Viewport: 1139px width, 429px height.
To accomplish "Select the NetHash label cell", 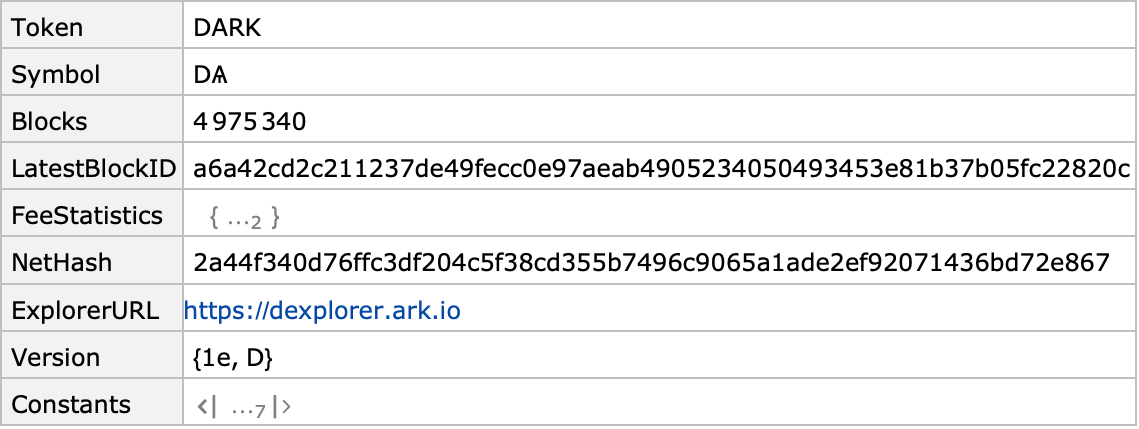I will tap(92, 263).
